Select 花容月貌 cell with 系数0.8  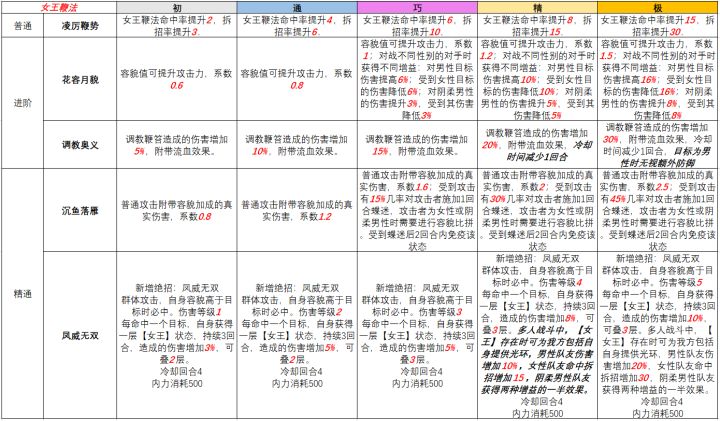tap(297, 79)
